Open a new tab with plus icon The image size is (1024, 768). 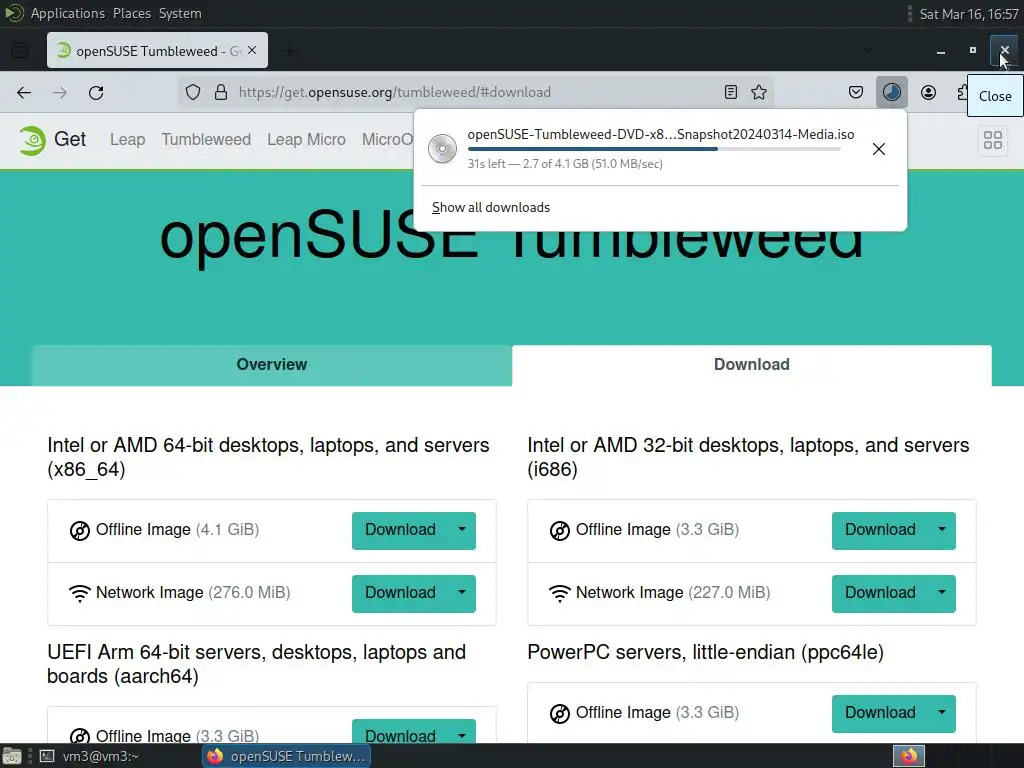click(290, 50)
